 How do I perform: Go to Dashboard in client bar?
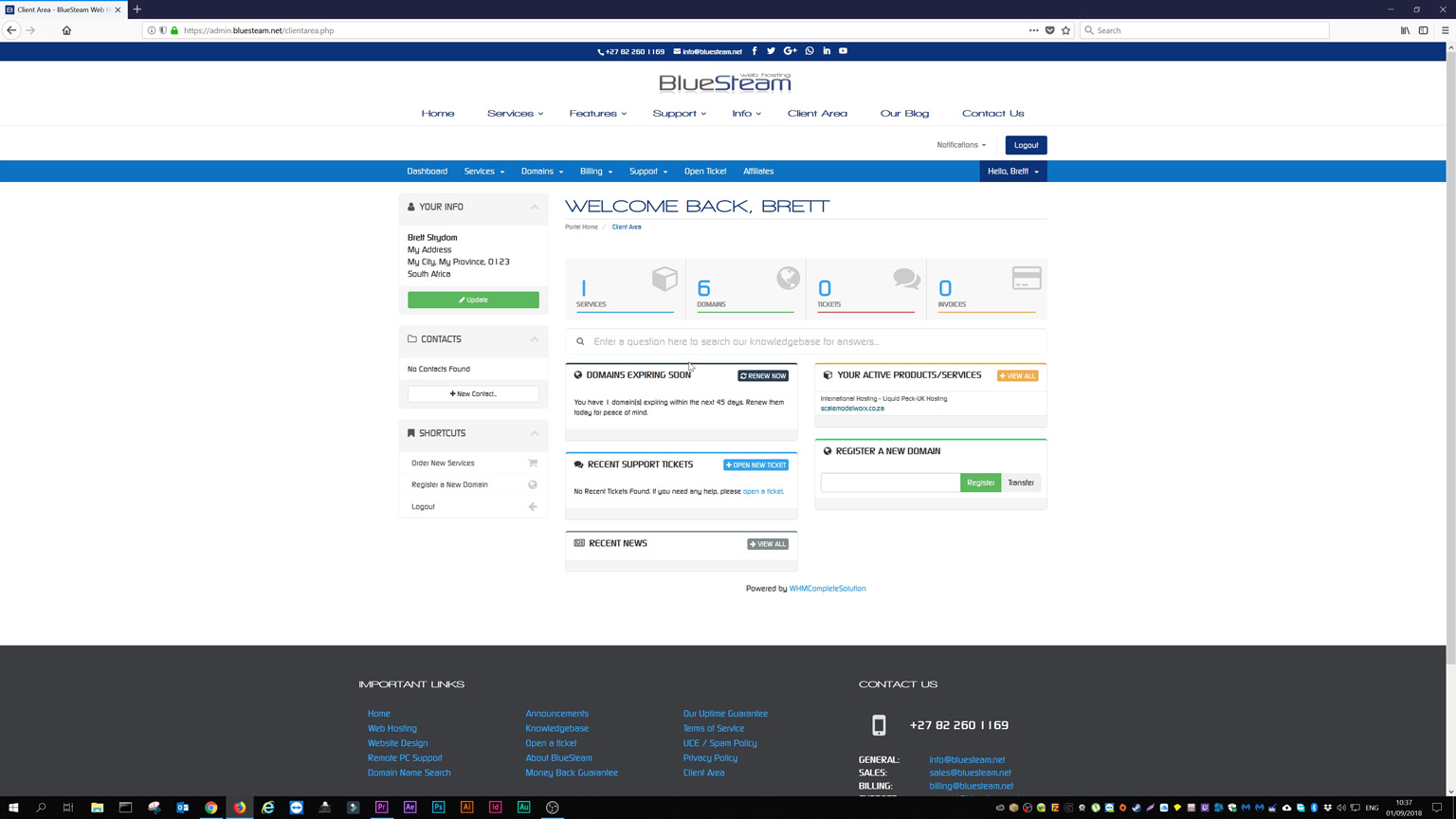427,172
